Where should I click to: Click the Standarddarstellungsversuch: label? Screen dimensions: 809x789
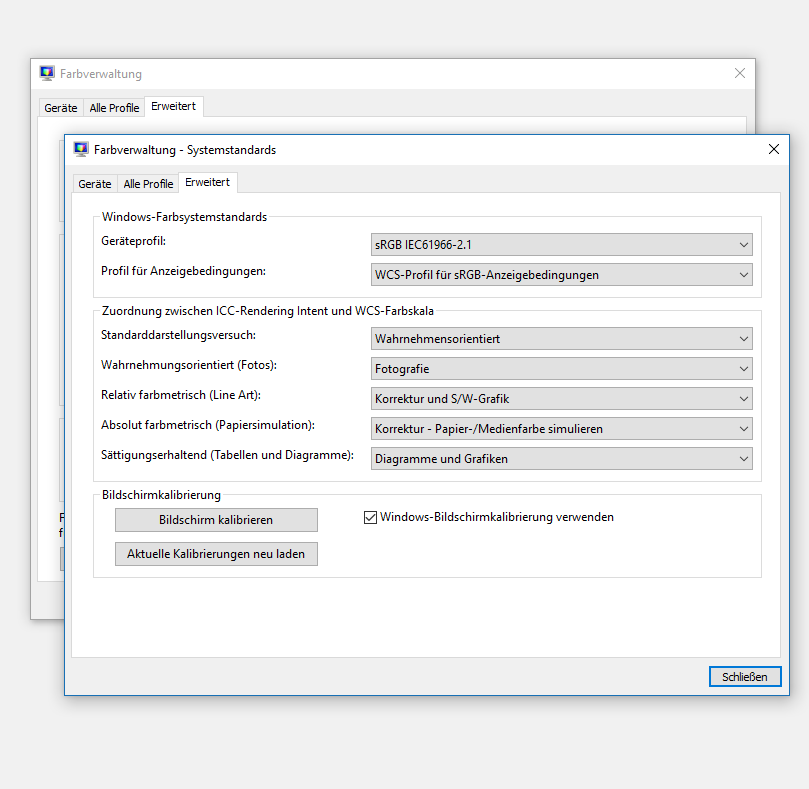[178, 335]
